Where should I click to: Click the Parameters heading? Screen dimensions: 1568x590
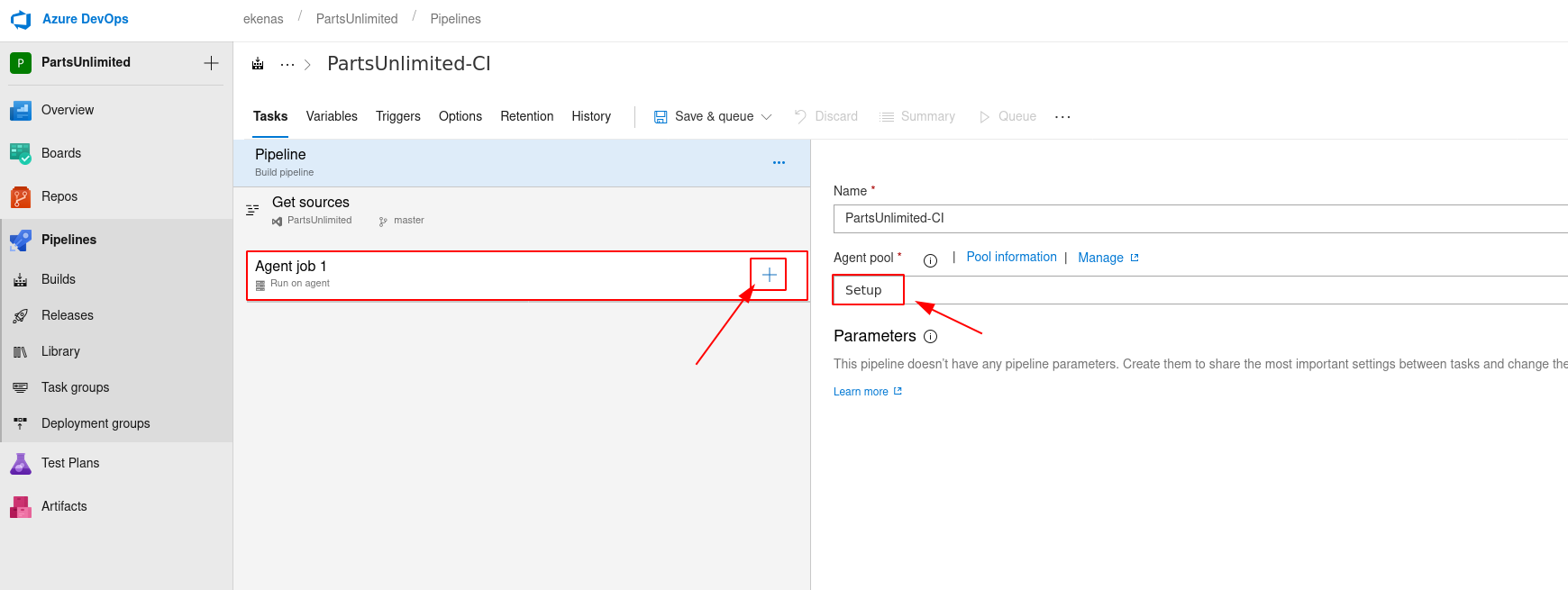875,336
